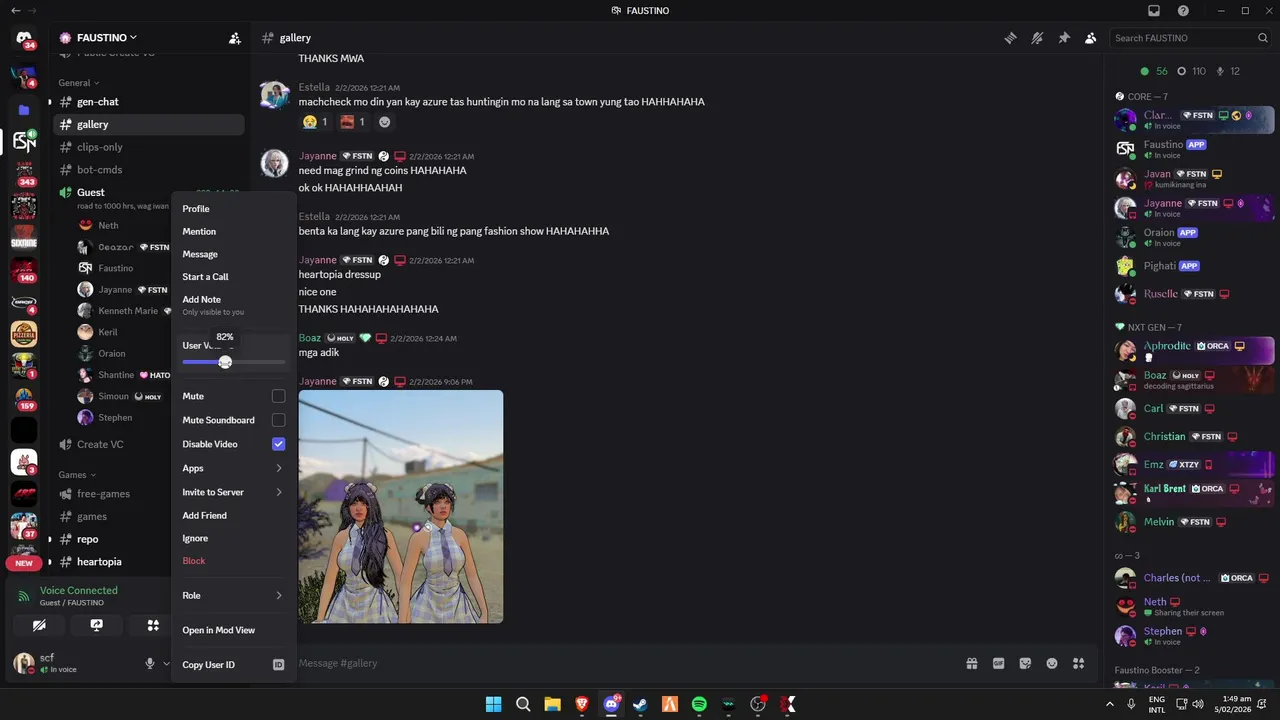Click the invite people icon beside FAUSTINO
The width and height of the screenshot is (1280, 720).
(235, 38)
